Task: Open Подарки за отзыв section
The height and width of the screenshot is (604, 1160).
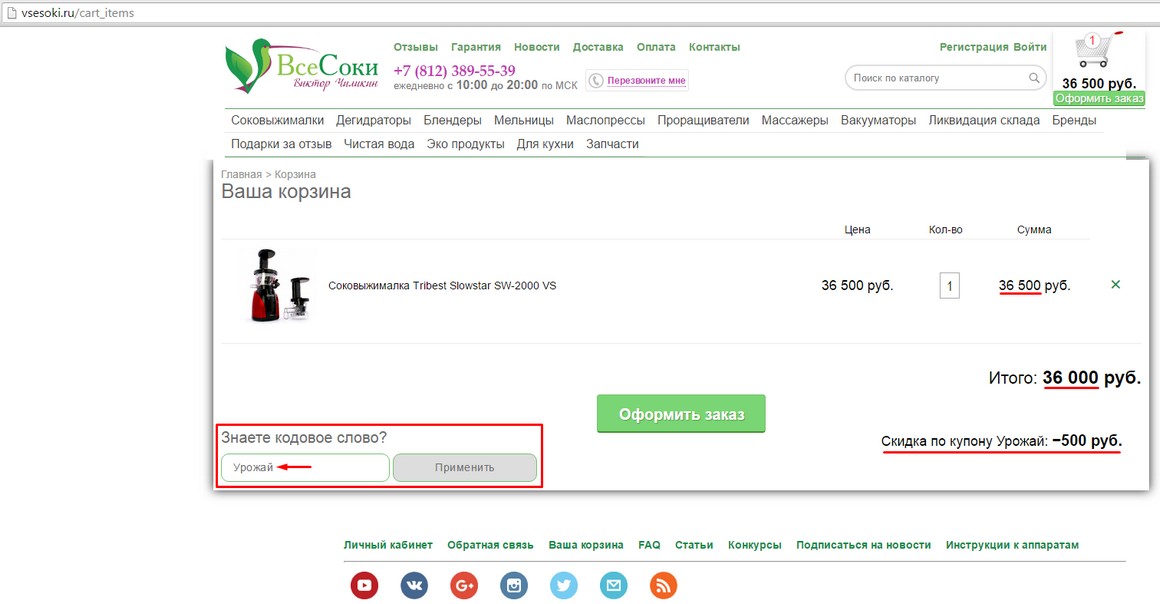Action: tap(281, 144)
